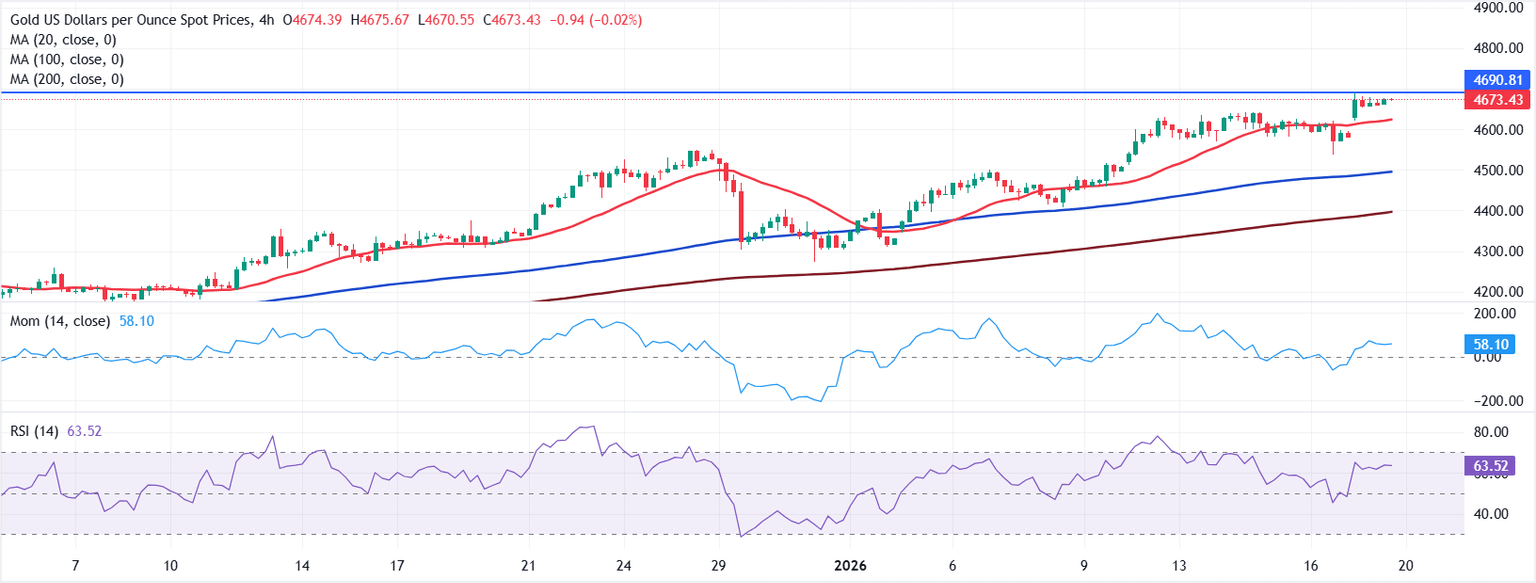1536x583 pixels.
Task: Click the 2026 label on the time axis
Action: coord(853,565)
